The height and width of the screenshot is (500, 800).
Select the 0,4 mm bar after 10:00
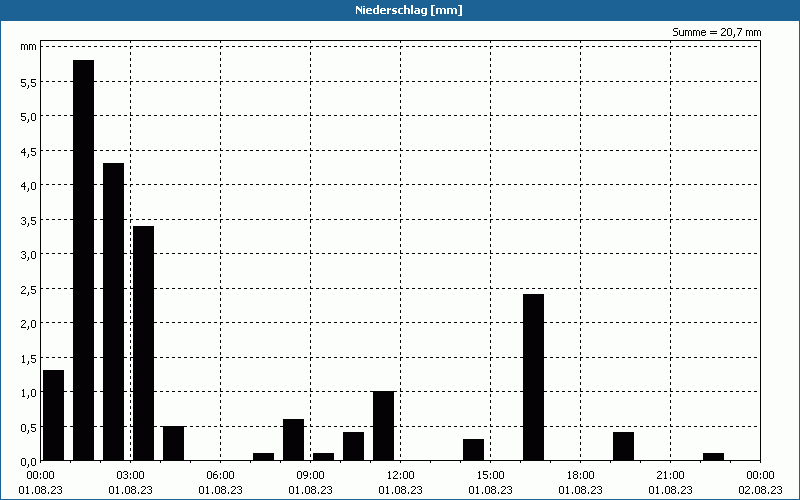coord(354,446)
